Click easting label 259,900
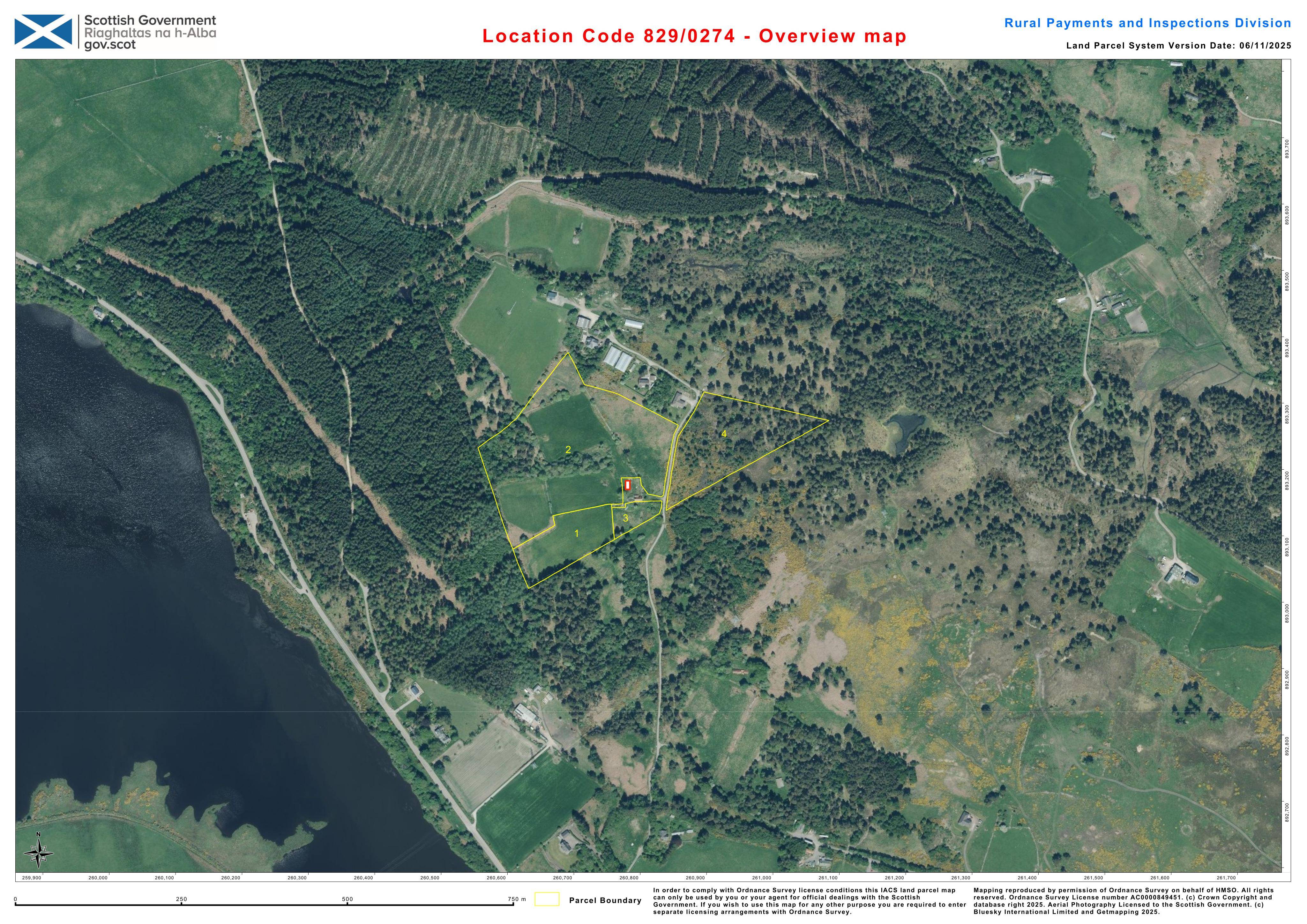Viewport: 1307px width, 924px height. coord(31,878)
